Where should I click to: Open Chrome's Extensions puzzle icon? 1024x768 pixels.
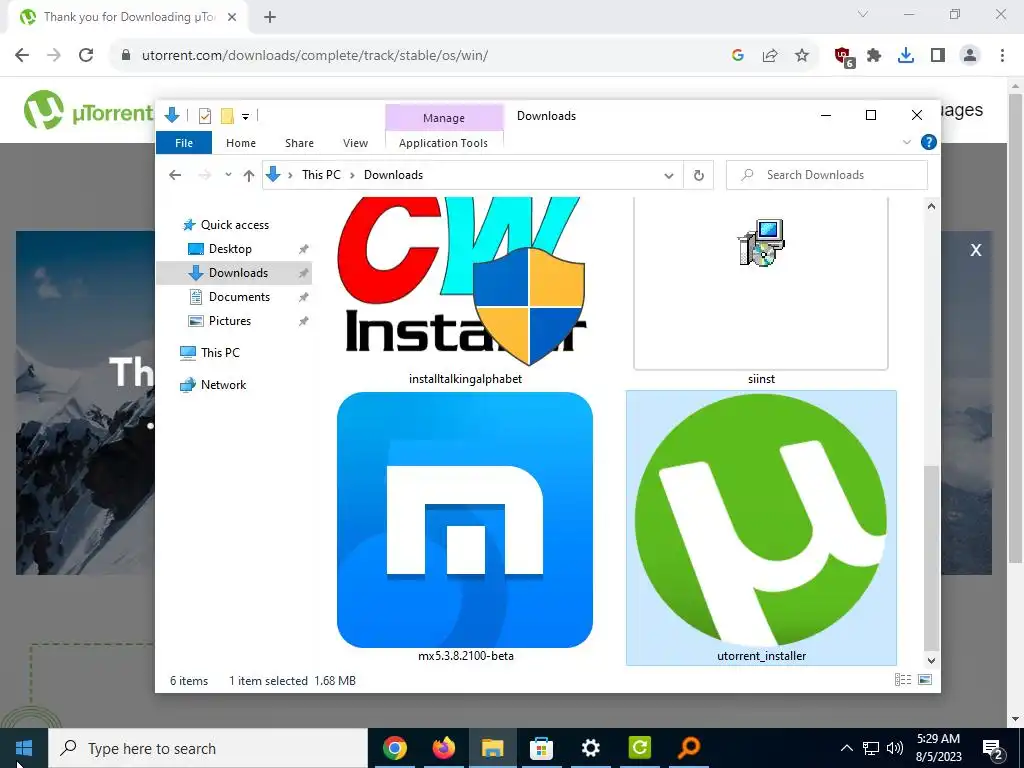point(874,56)
